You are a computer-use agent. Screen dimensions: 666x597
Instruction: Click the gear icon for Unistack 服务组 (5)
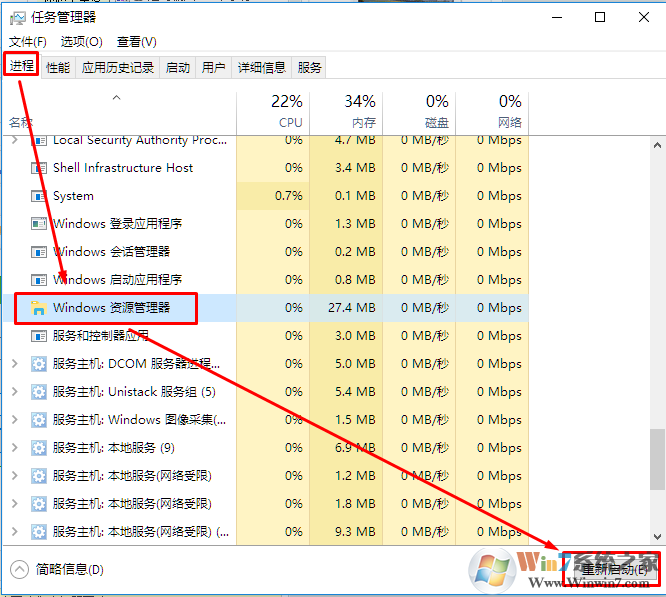tap(39, 392)
